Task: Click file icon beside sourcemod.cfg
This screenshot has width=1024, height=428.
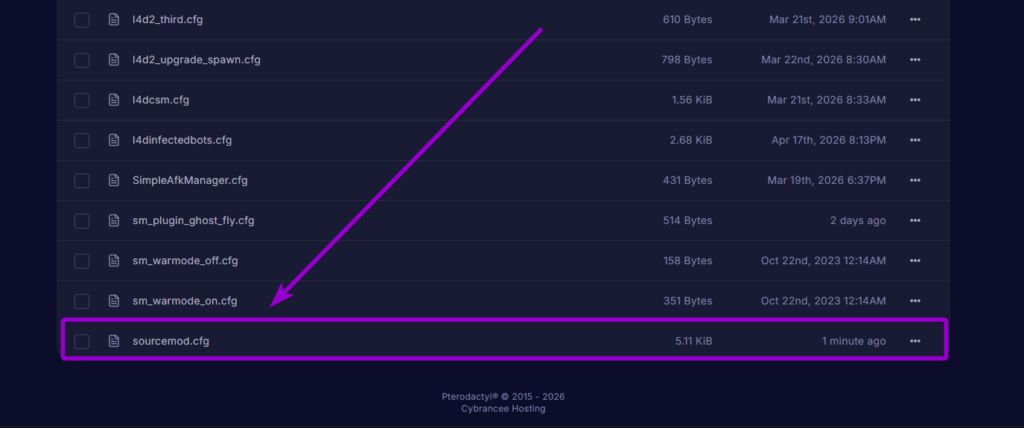Action: click(x=113, y=341)
